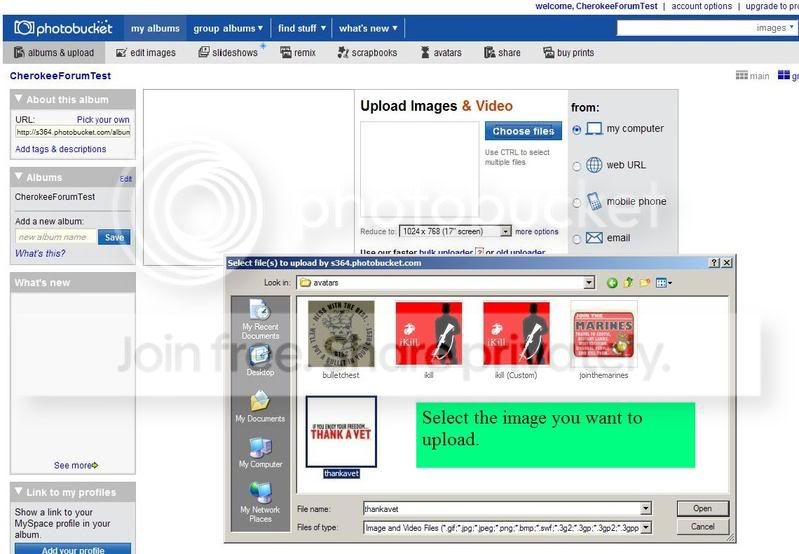Open the 'Files of type' dropdown

pos(646,527)
